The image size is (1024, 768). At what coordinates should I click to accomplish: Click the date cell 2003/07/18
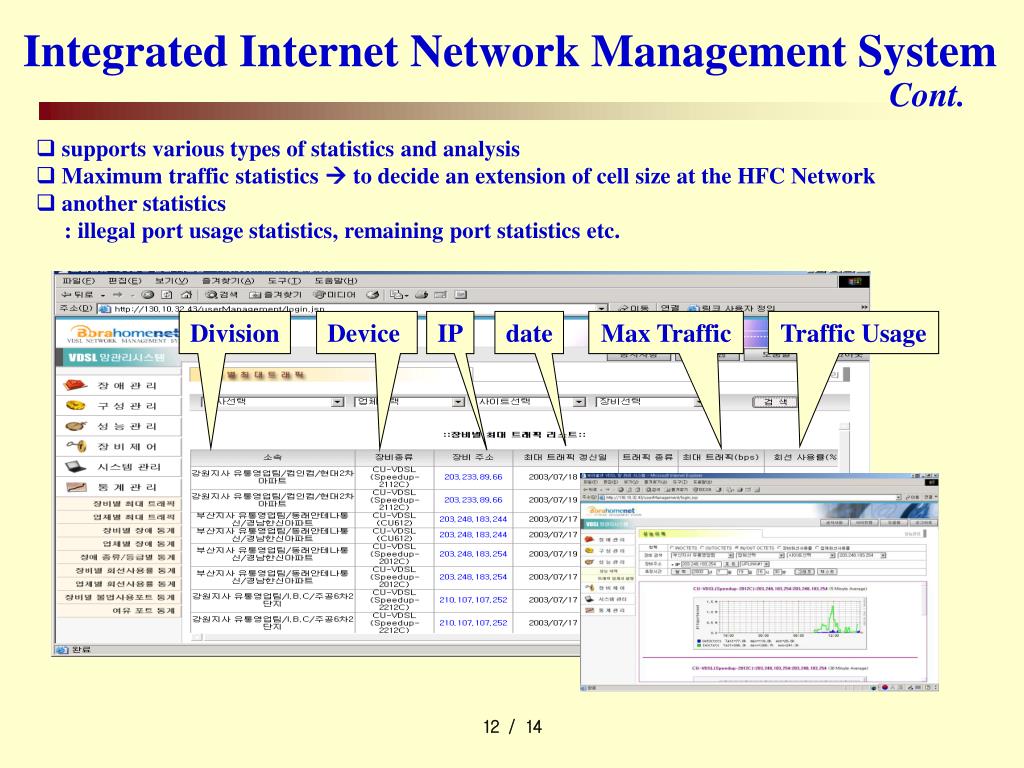coord(553,477)
